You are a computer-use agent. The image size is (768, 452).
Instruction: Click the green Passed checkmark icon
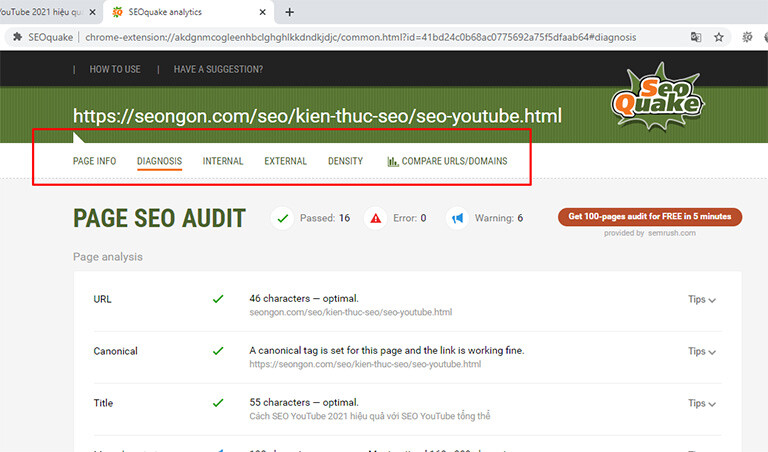click(x=282, y=218)
